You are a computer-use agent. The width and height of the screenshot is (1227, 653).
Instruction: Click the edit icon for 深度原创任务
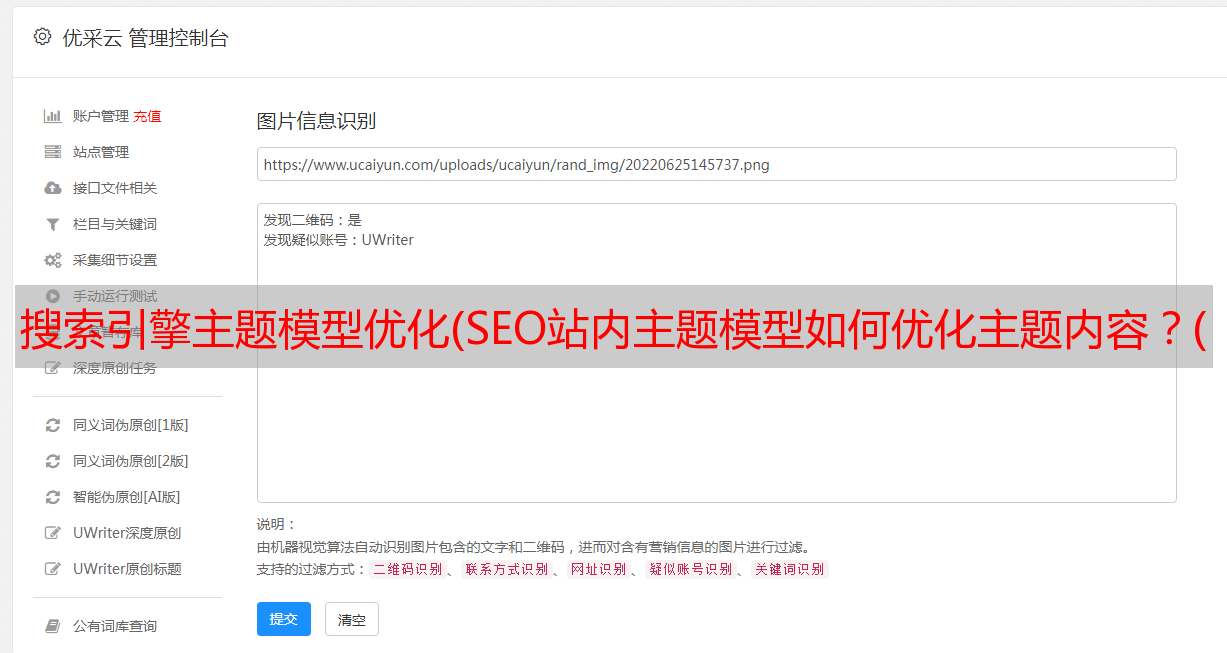[x=53, y=368]
